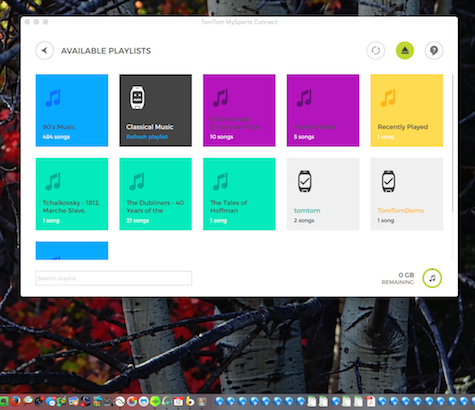Image resolution: width=475 pixels, height=410 pixels.
Task: Click the playlist grid vertical scrollbar
Action: (452, 143)
